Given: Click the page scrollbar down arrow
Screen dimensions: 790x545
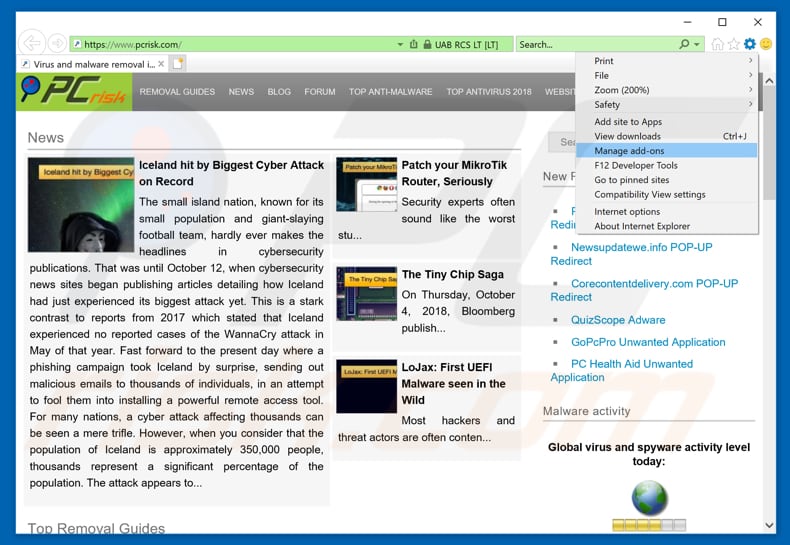Looking at the screenshot, I should tap(769, 525).
